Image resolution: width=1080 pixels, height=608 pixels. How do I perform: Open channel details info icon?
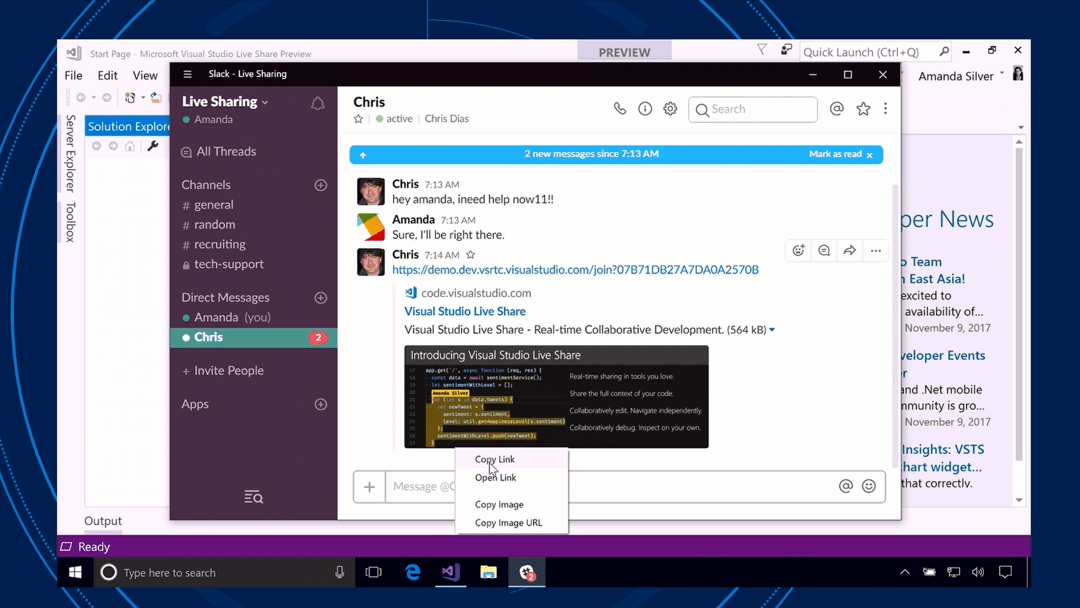[645, 109]
